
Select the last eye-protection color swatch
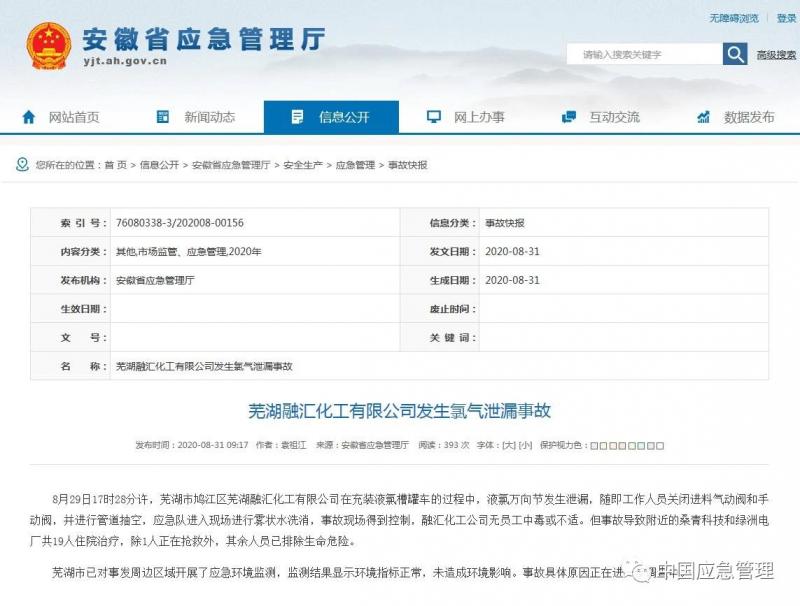pos(660,446)
